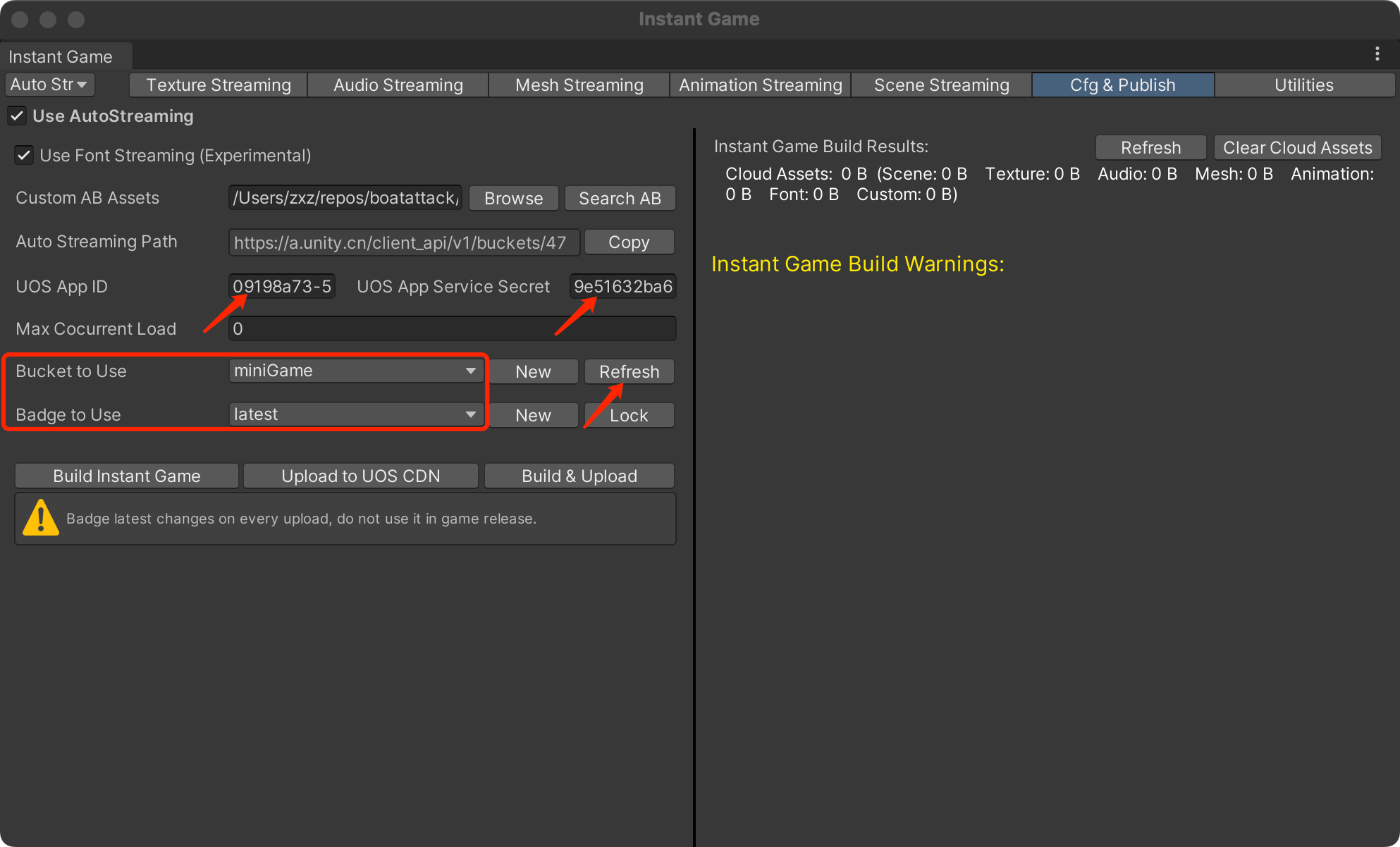Click Browse for Custom AB Assets
This screenshot has height=847, width=1400.
(513, 198)
